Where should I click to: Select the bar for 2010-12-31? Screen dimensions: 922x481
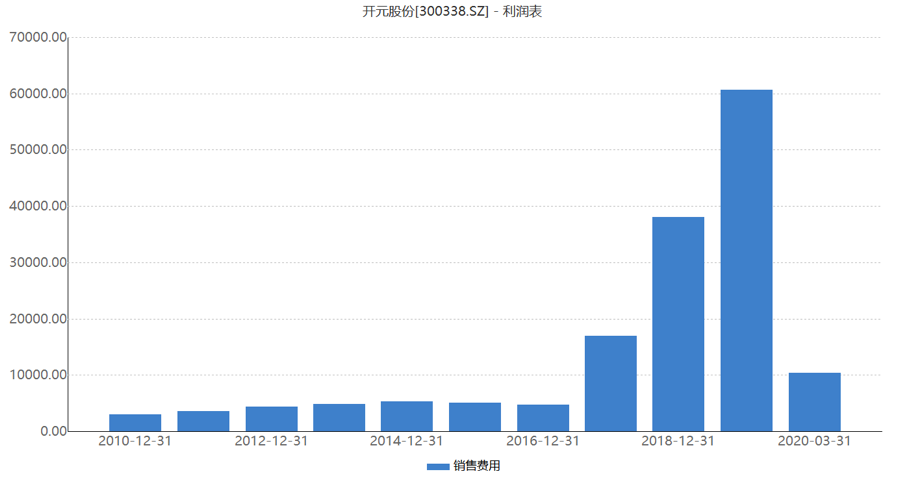point(135,423)
